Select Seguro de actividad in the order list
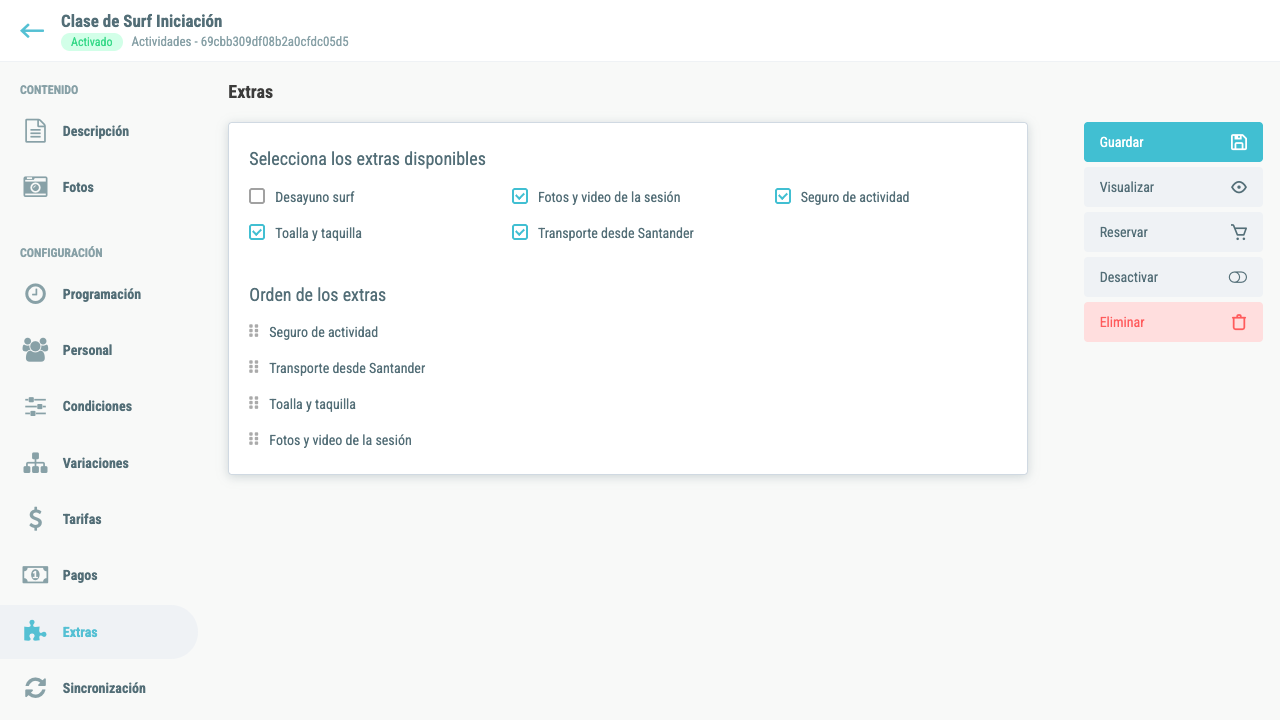Image resolution: width=1280 pixels, height=720 pixels. coord(323,332)
